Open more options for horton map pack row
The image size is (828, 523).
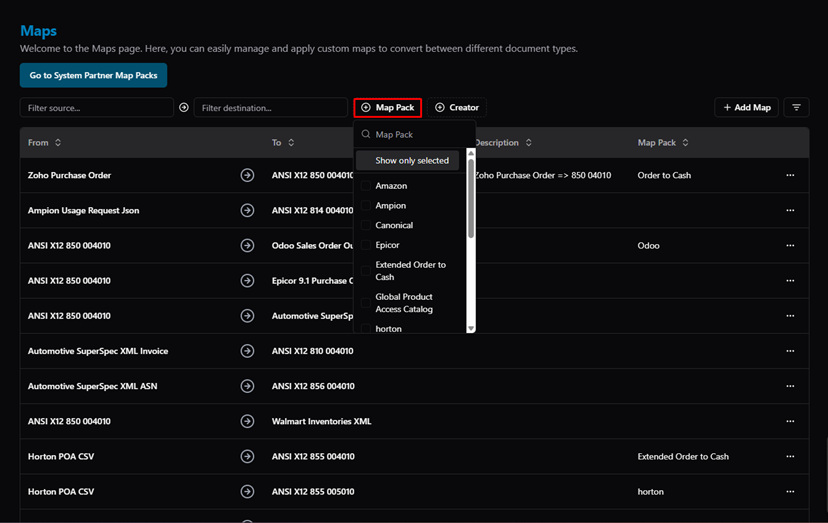tap(790, 491)
